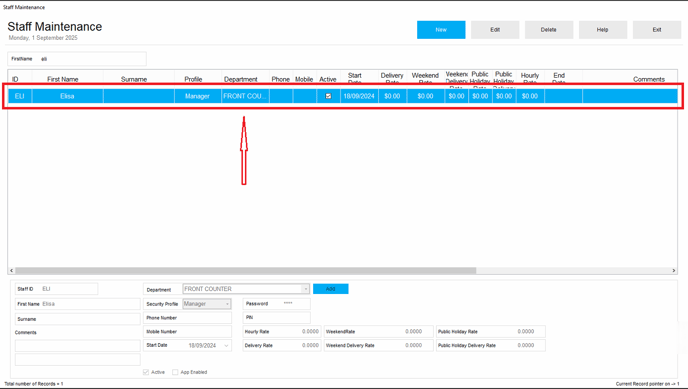The image size is (688, 389).
Task: Click the Mobile column header
Action: [304, 79]
